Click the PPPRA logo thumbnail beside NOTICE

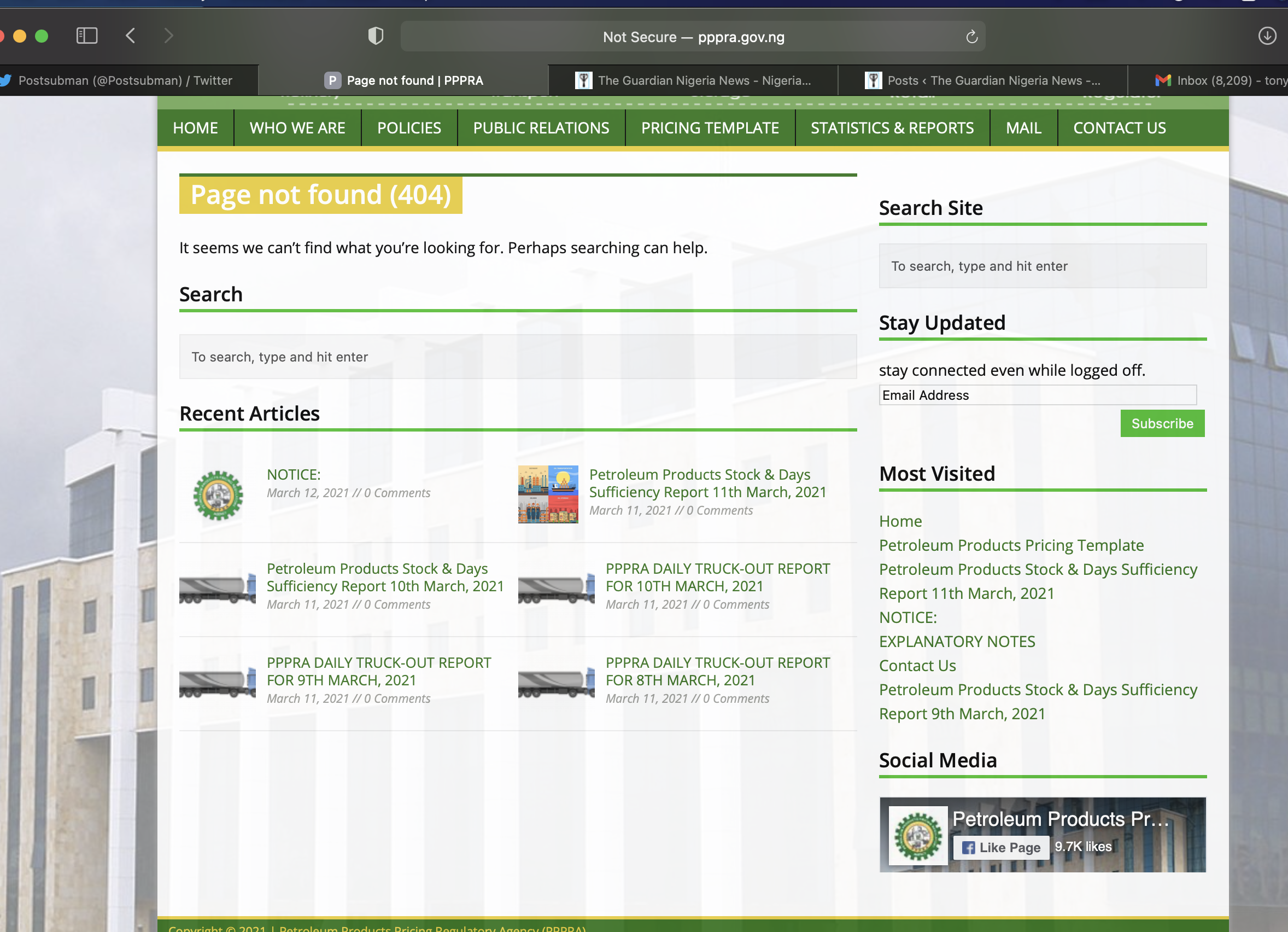click(x=218, y=495)
